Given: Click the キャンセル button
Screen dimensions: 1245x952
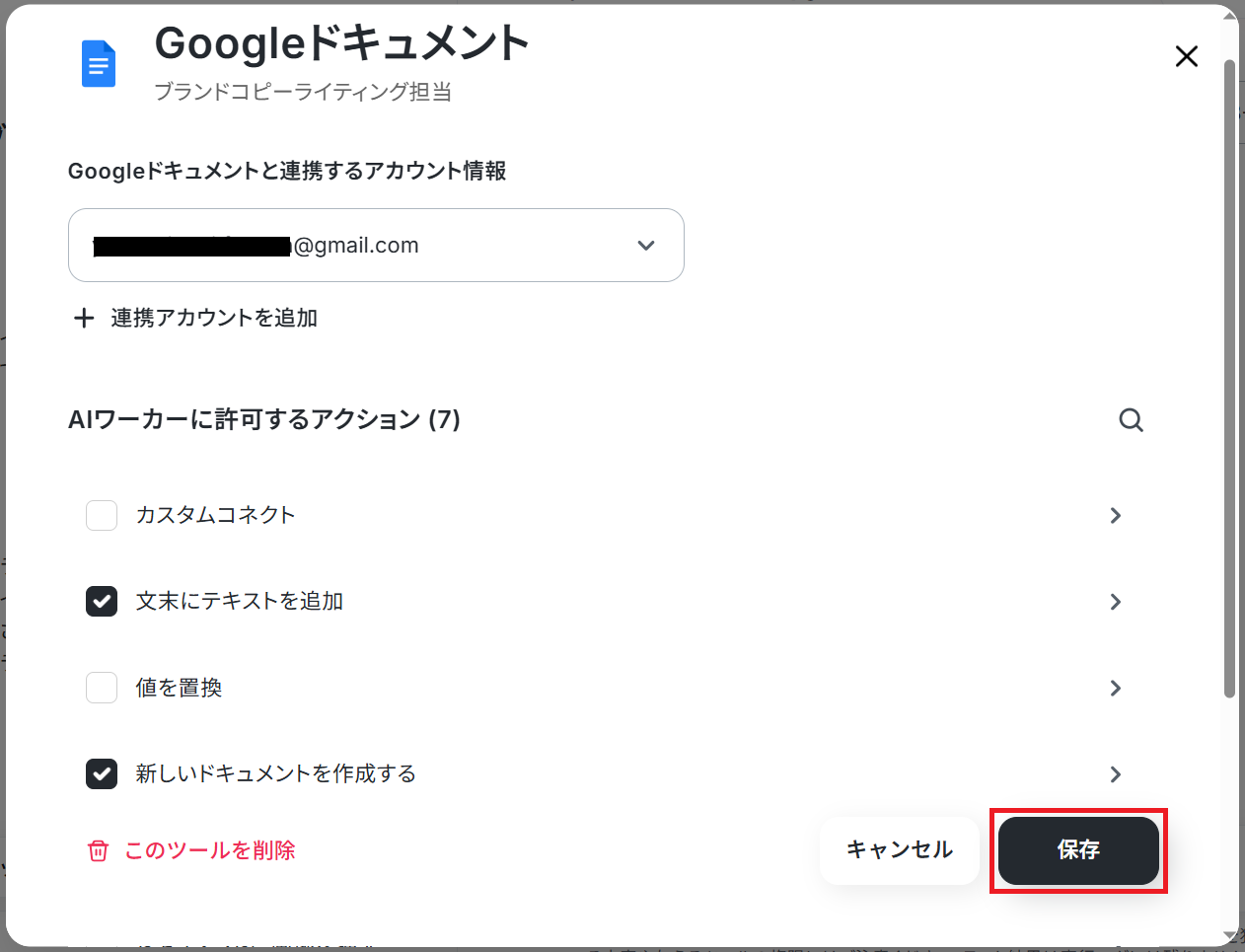Looking at the screenshot, I should (900, 850).
